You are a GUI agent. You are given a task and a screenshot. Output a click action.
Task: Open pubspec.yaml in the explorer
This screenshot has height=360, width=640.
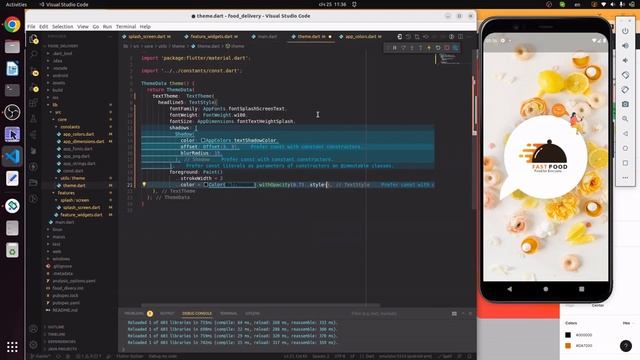pos(66,303)
